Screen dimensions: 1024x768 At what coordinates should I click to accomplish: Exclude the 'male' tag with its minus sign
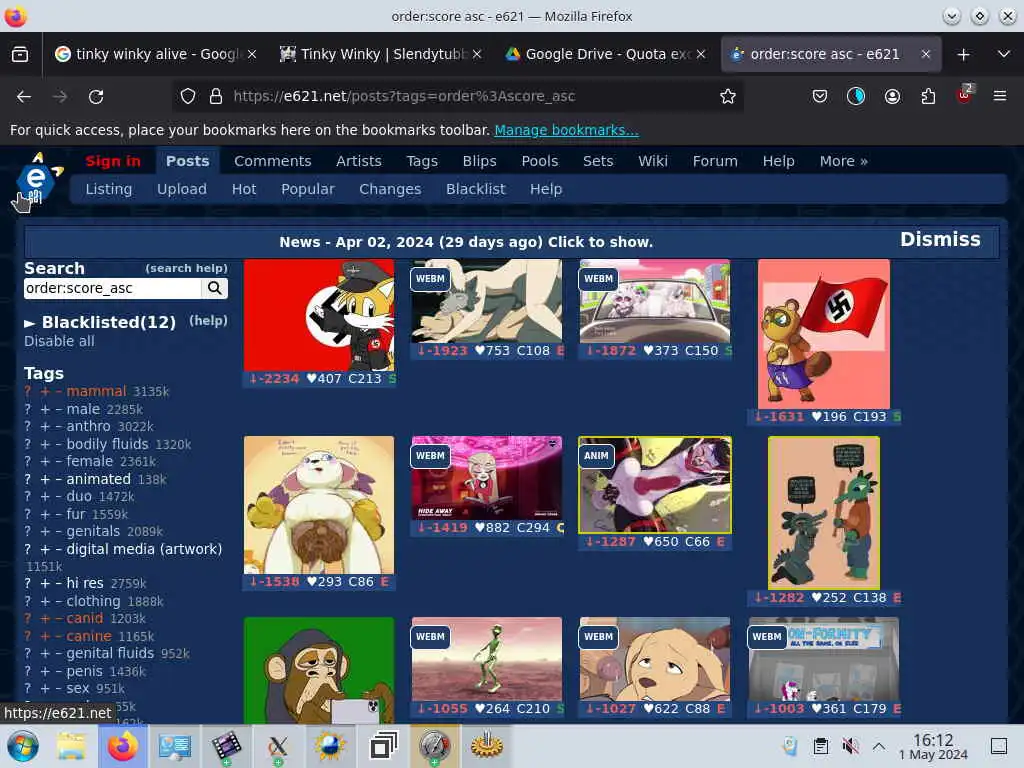(58, 409)
